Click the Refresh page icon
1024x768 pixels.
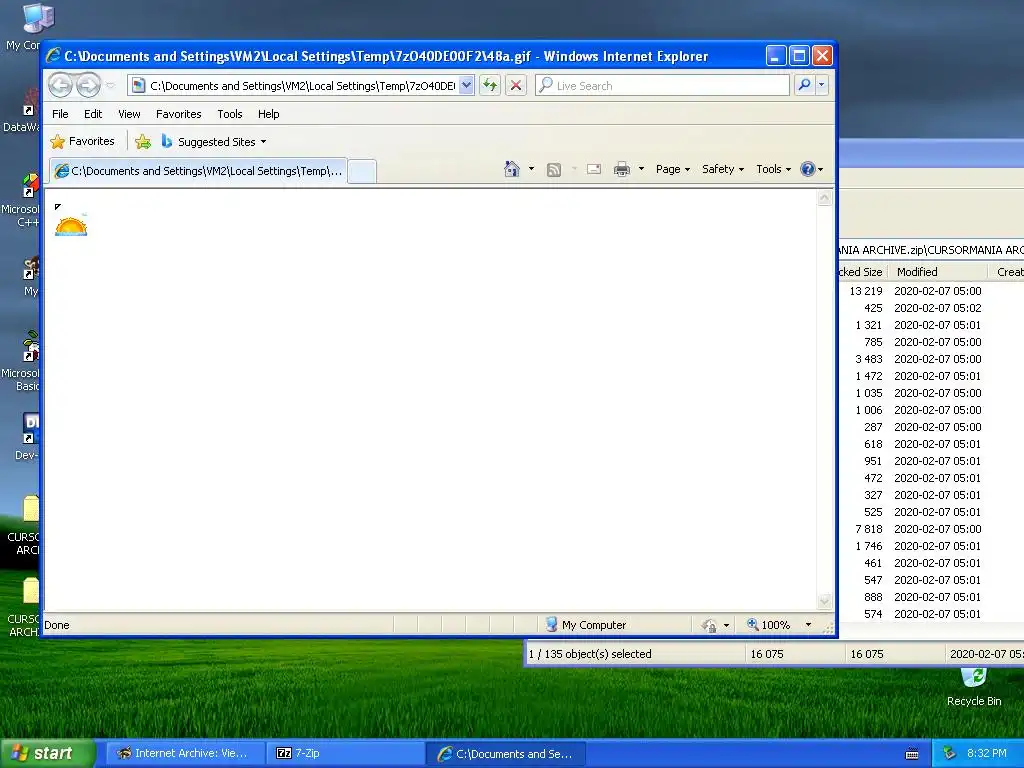click(490, 86)
